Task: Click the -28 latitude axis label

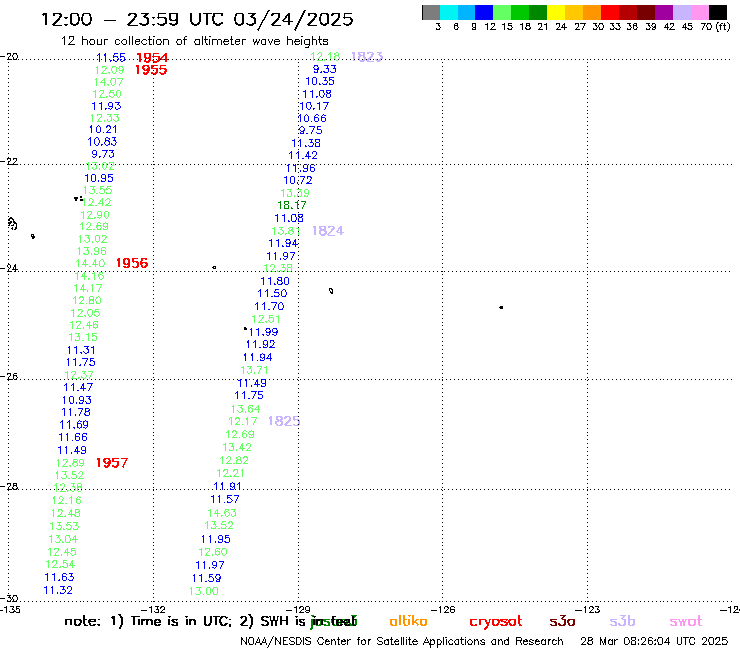Action: click(x=9, y=486)
